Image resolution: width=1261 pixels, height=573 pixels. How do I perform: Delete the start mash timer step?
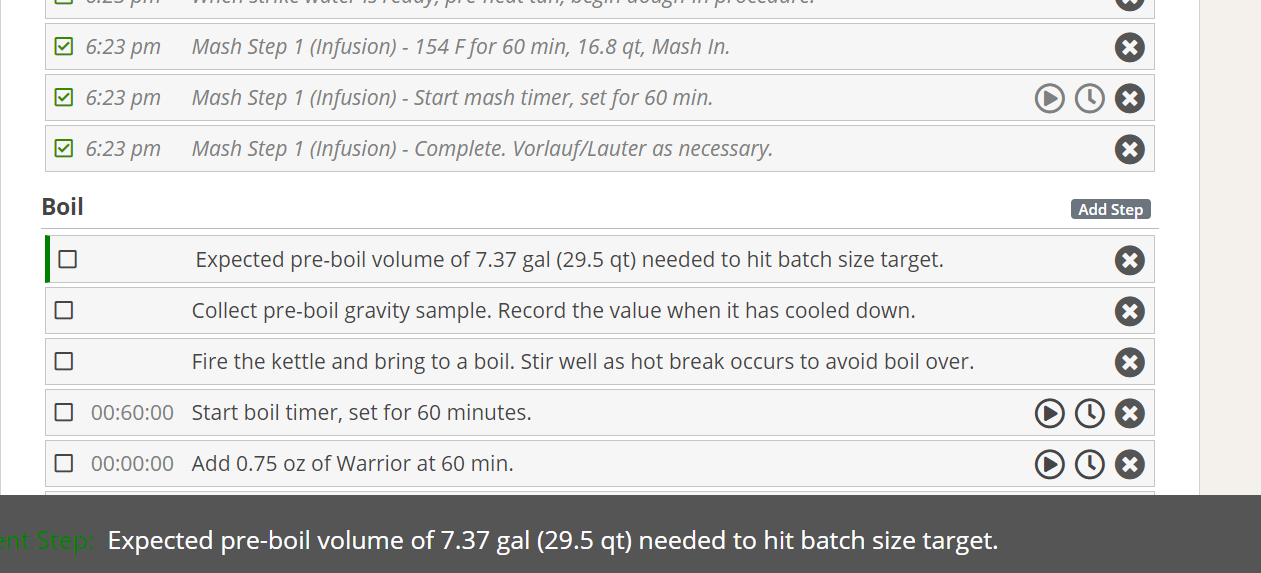click(x=1129, y=98)
